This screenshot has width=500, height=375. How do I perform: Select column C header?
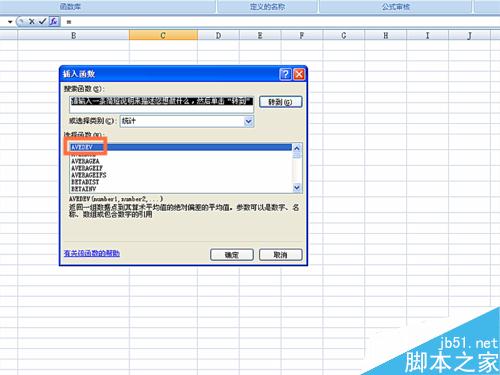coord(163,35)
